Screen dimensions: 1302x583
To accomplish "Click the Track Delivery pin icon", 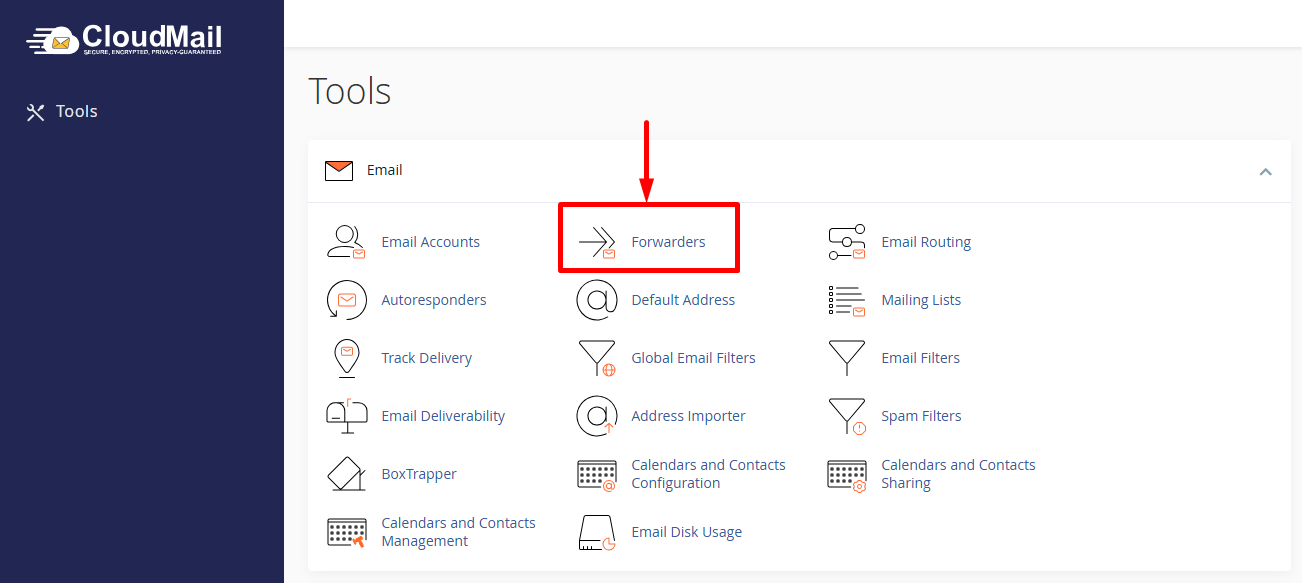I will click(x=346, y=358).
